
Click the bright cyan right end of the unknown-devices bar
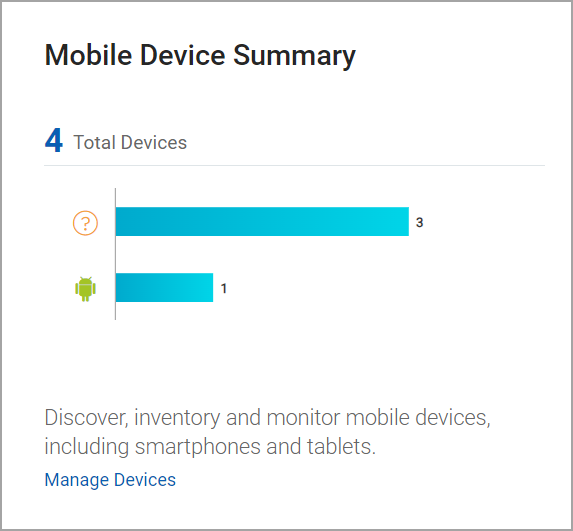[395, 221]
